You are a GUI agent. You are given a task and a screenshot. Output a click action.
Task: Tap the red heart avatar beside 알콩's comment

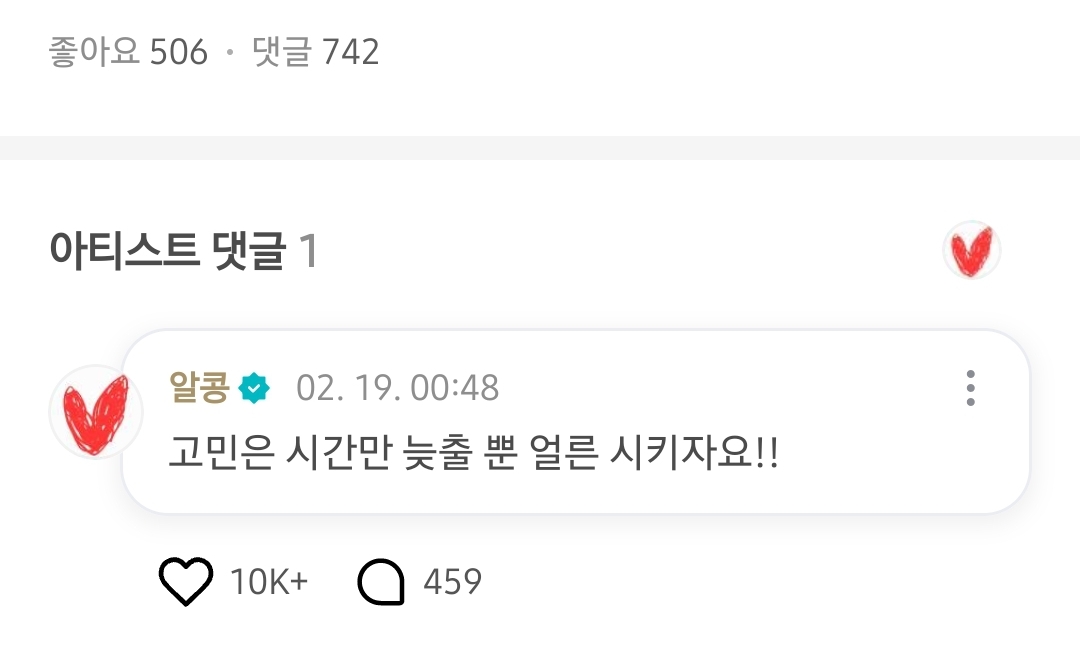tap(96, 412)
